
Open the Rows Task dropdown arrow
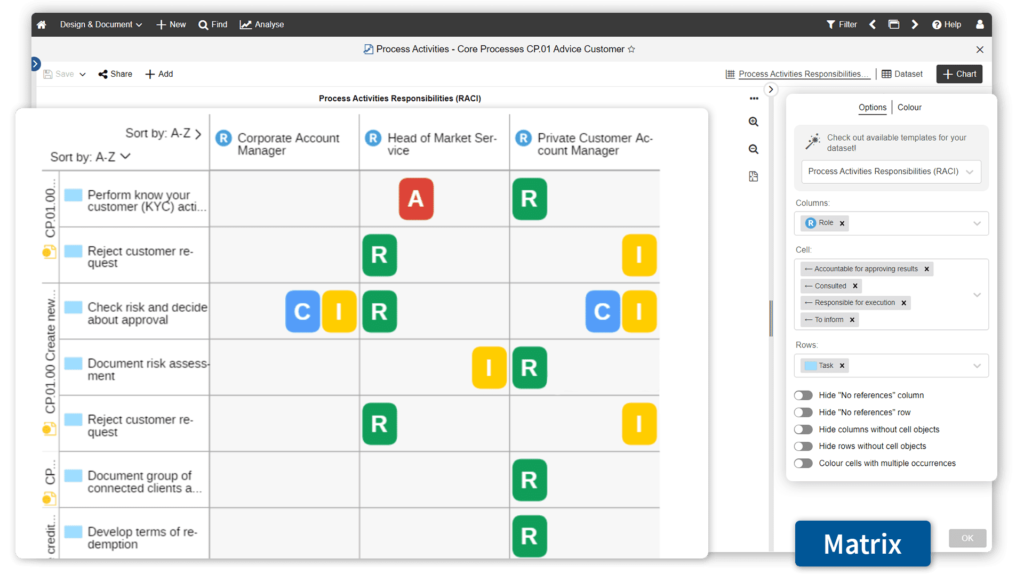[977, 366]
